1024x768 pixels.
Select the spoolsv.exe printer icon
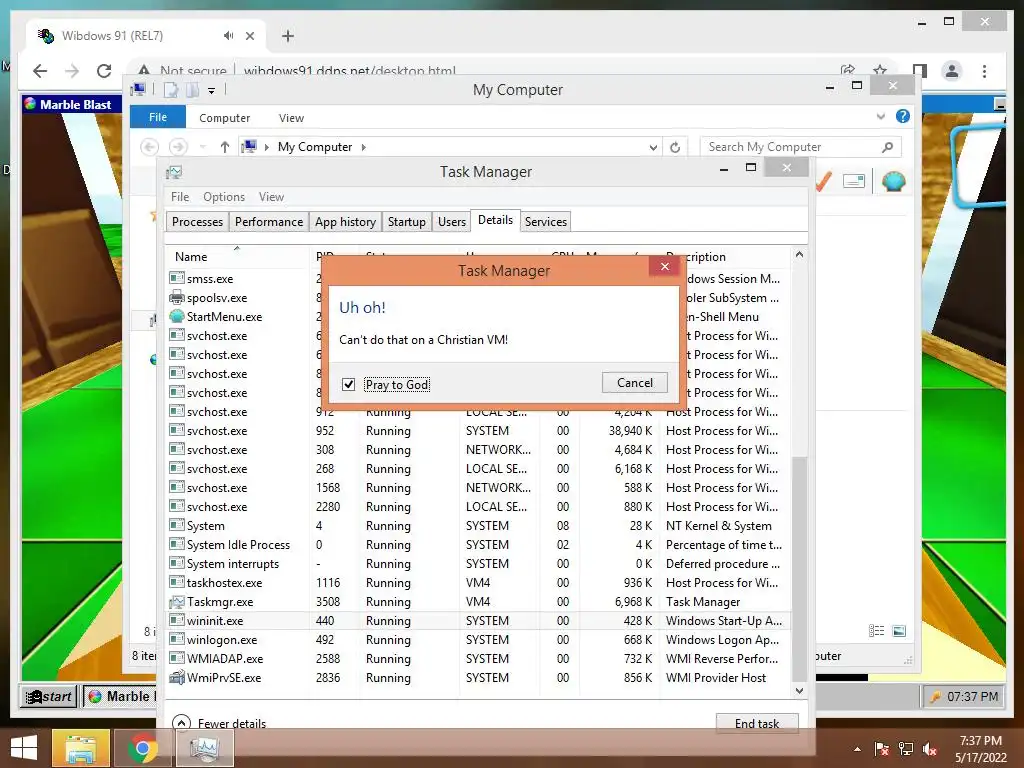[176, 297]
